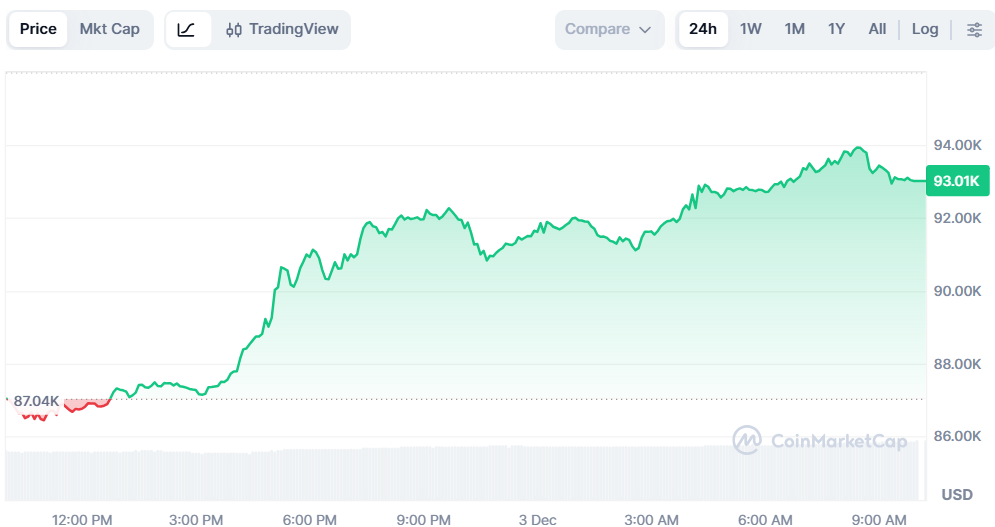Viewport: 995px width, 527px height.
Task: Switch to the line chart view icon
Action: coord(187,30)
